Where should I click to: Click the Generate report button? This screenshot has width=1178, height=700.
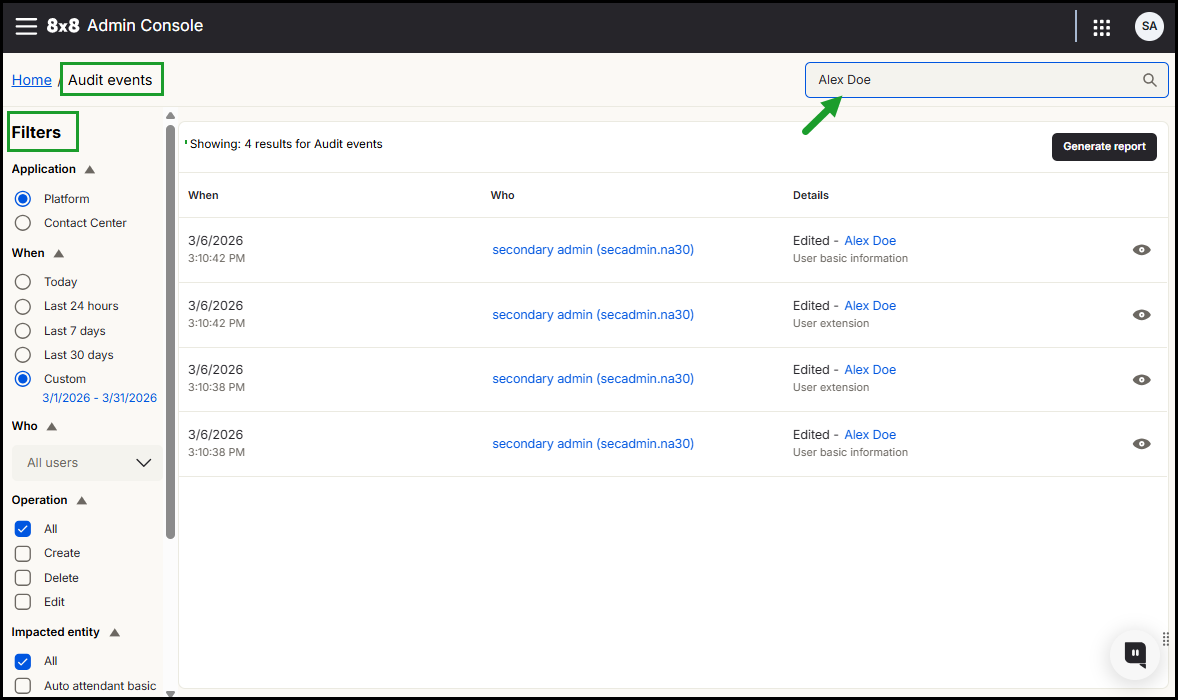click(1104, 146)
